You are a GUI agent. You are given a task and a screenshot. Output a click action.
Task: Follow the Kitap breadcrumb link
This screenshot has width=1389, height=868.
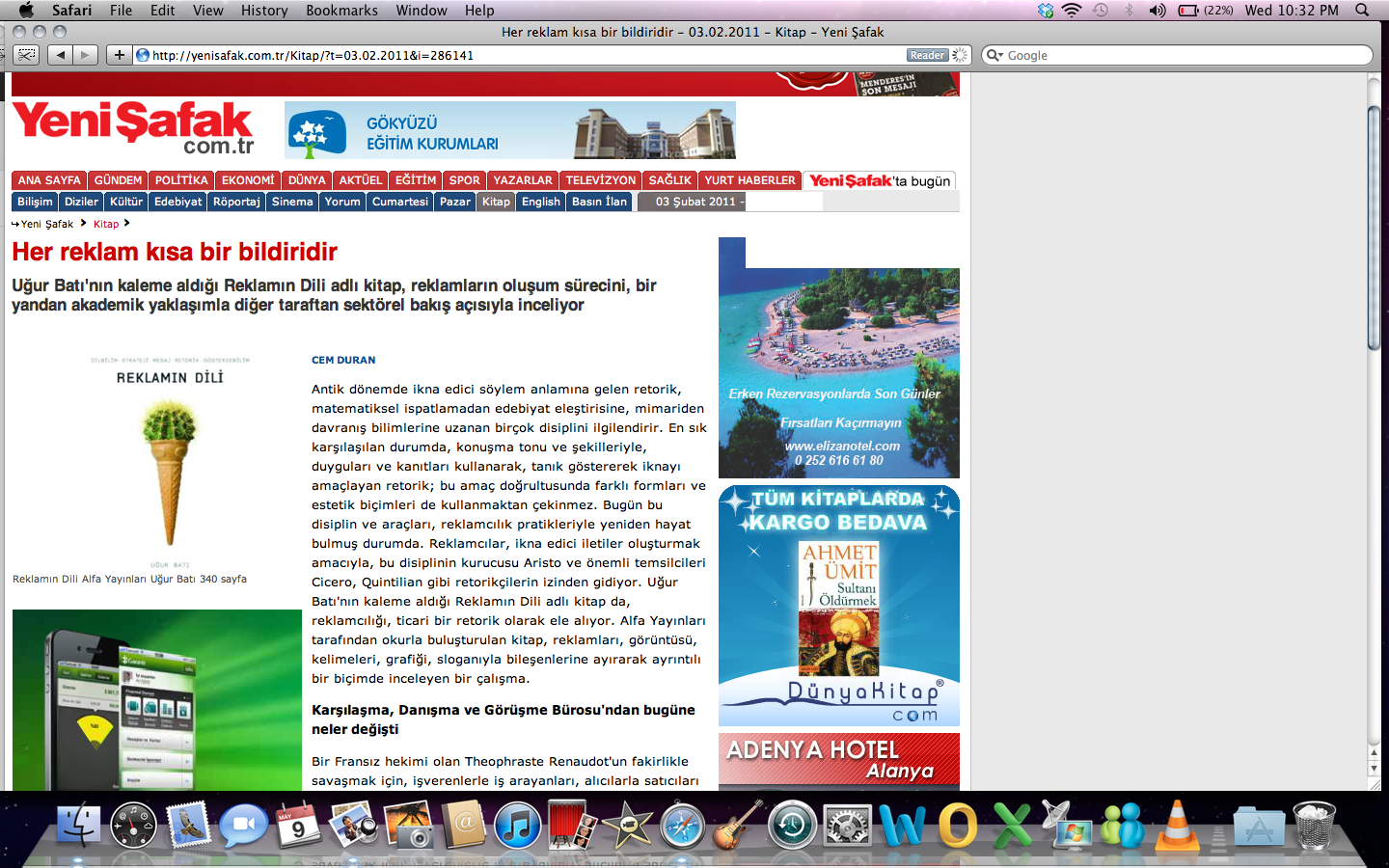[106, 224]
